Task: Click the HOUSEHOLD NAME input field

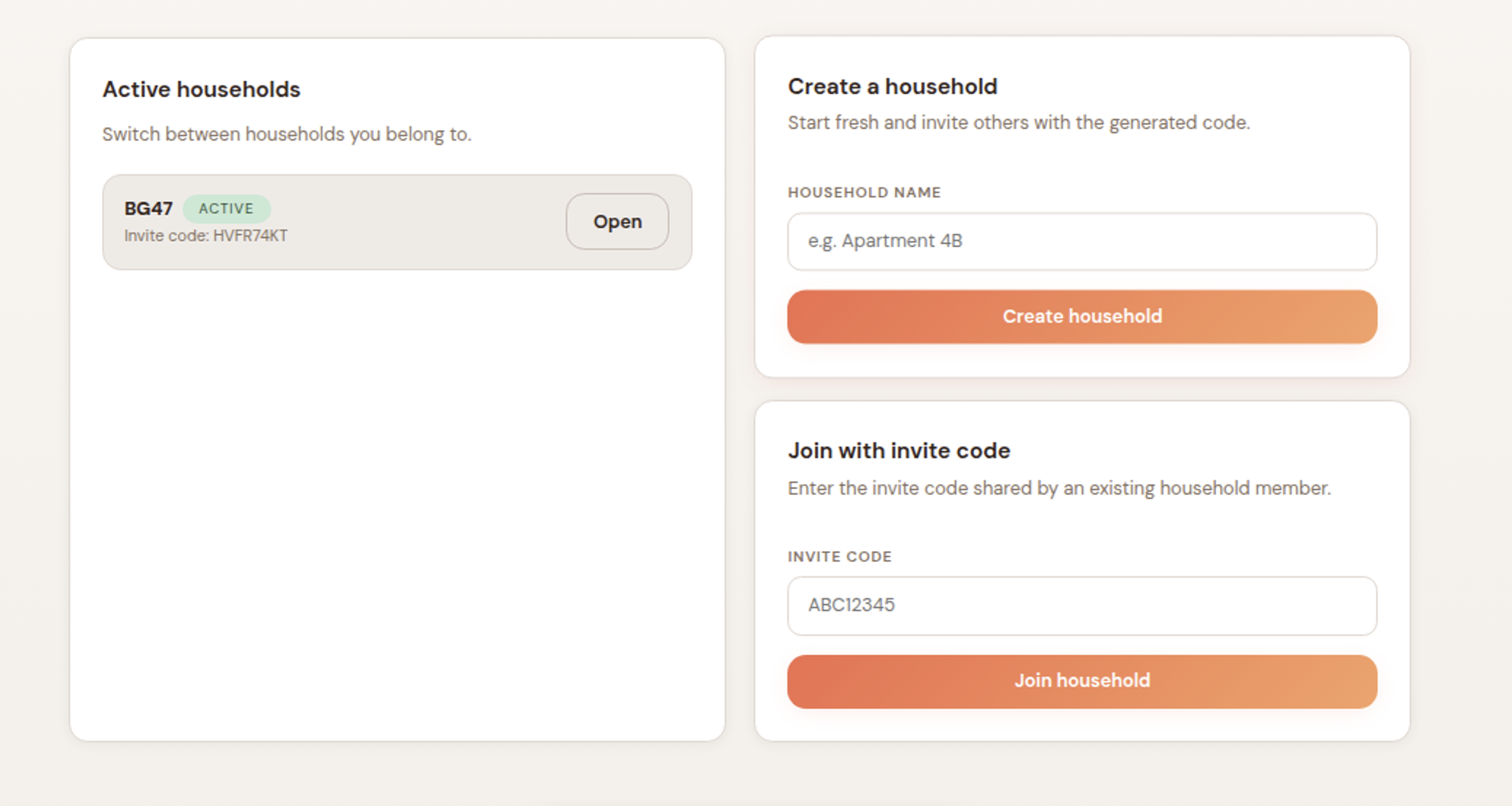Action: click(1082, 242)
